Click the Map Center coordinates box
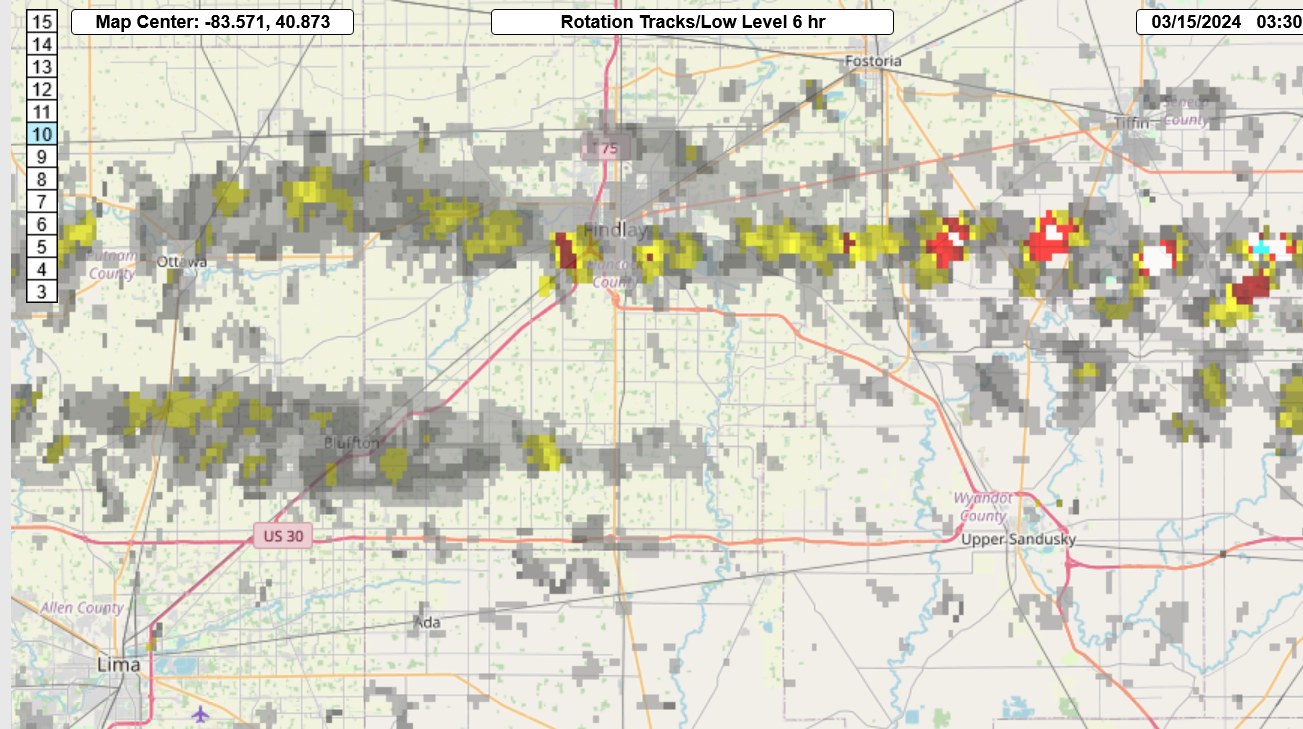 [212, 22]
